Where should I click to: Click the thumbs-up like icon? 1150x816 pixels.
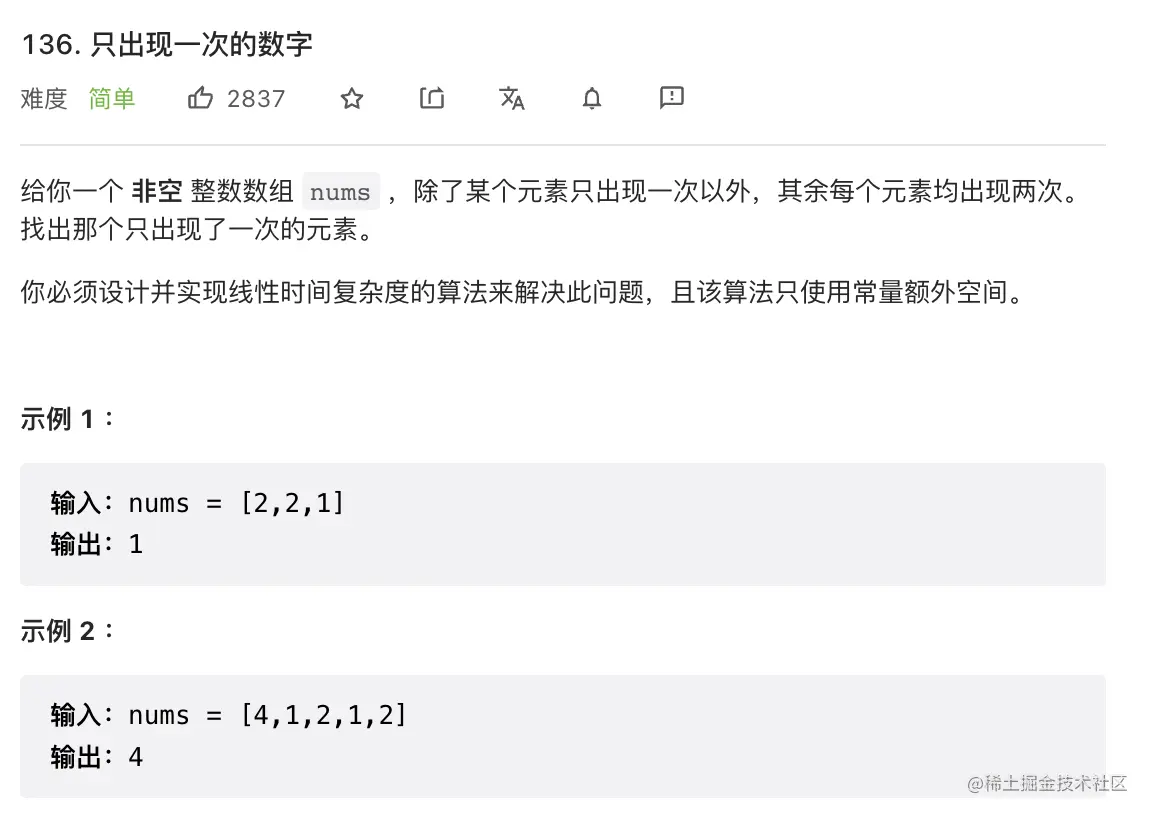[x=200, y=98]
